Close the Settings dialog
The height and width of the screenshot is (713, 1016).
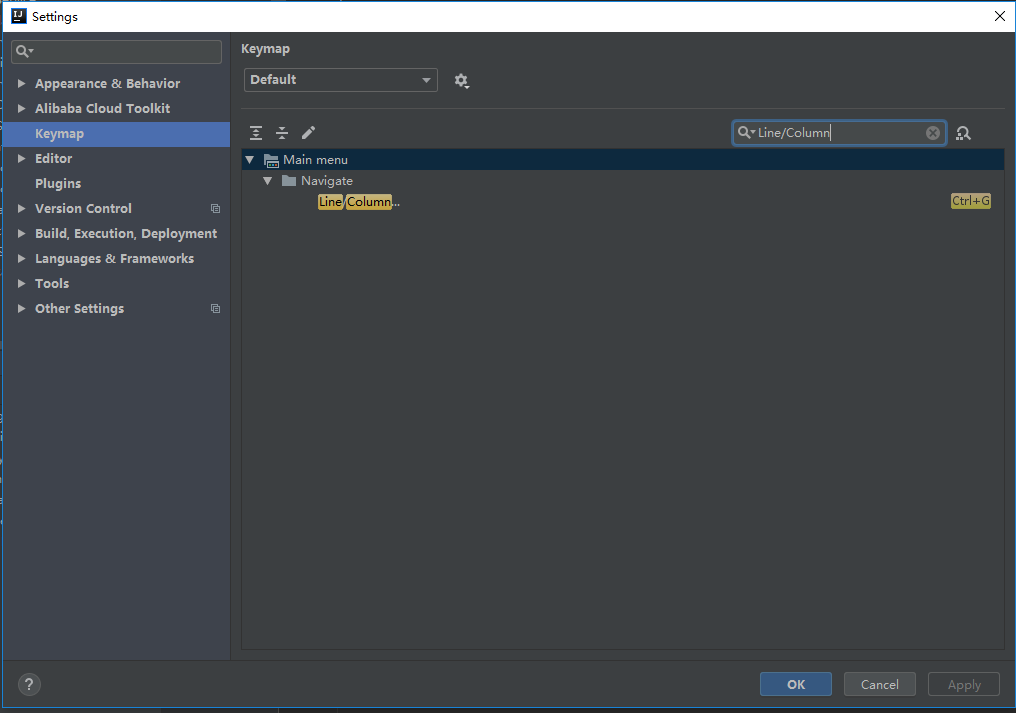click(1000, 16)
